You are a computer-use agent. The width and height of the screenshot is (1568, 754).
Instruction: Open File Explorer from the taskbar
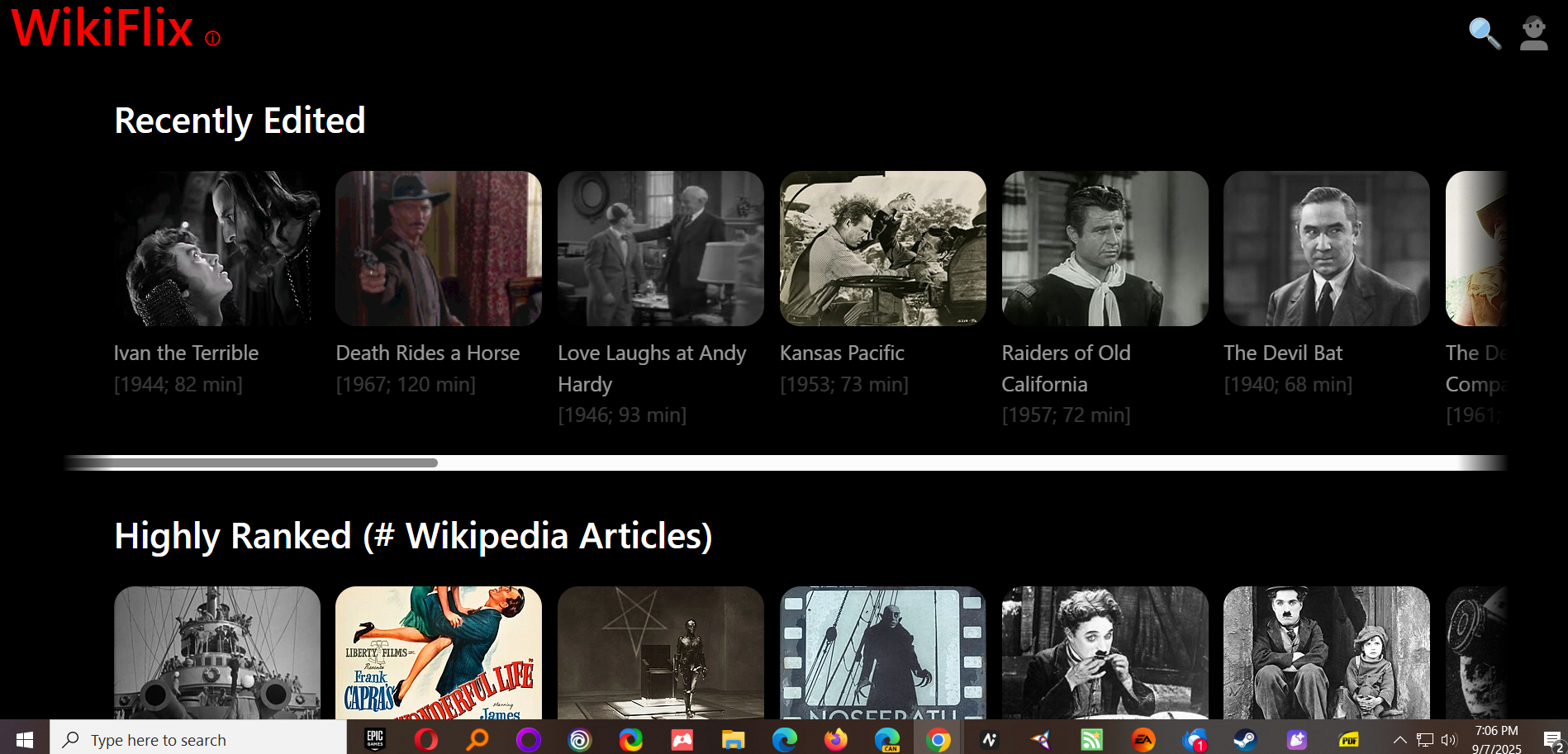pos(734,739)
